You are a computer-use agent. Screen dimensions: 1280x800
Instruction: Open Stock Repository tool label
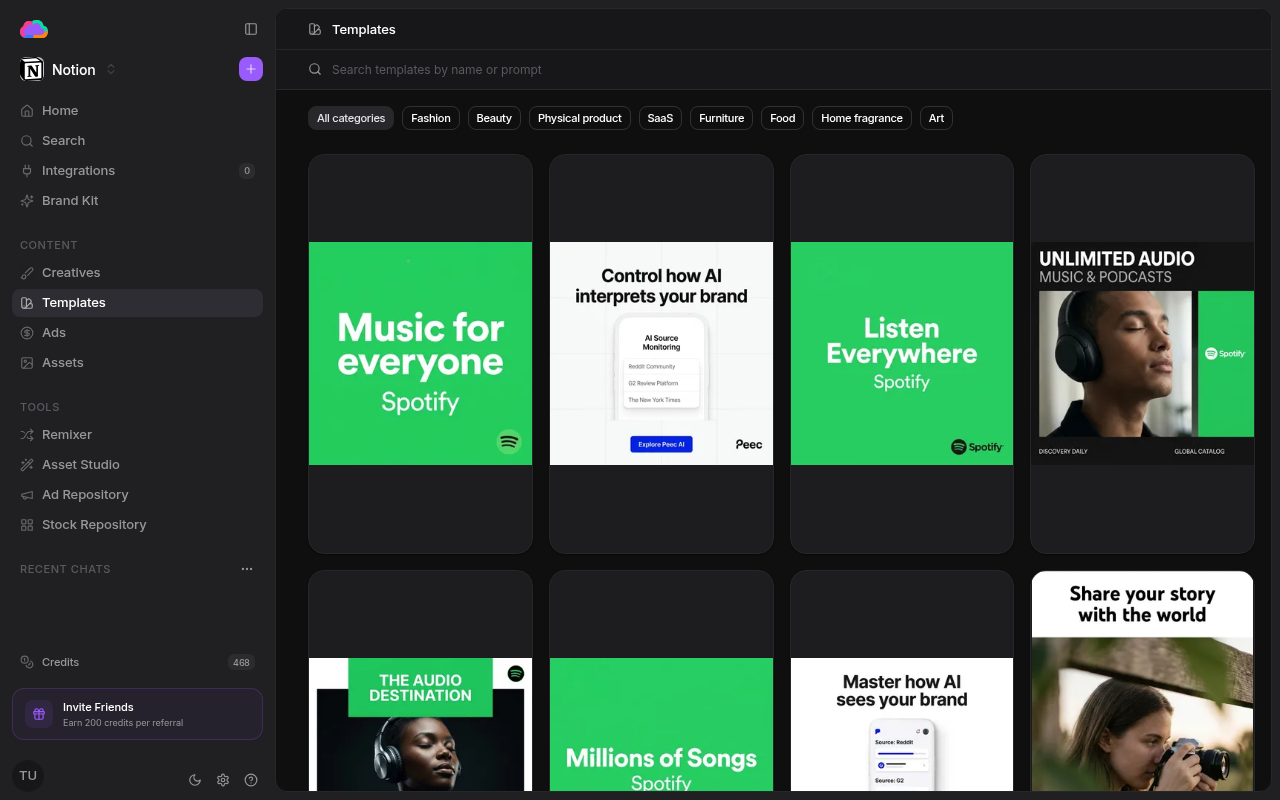coord(94,525)
